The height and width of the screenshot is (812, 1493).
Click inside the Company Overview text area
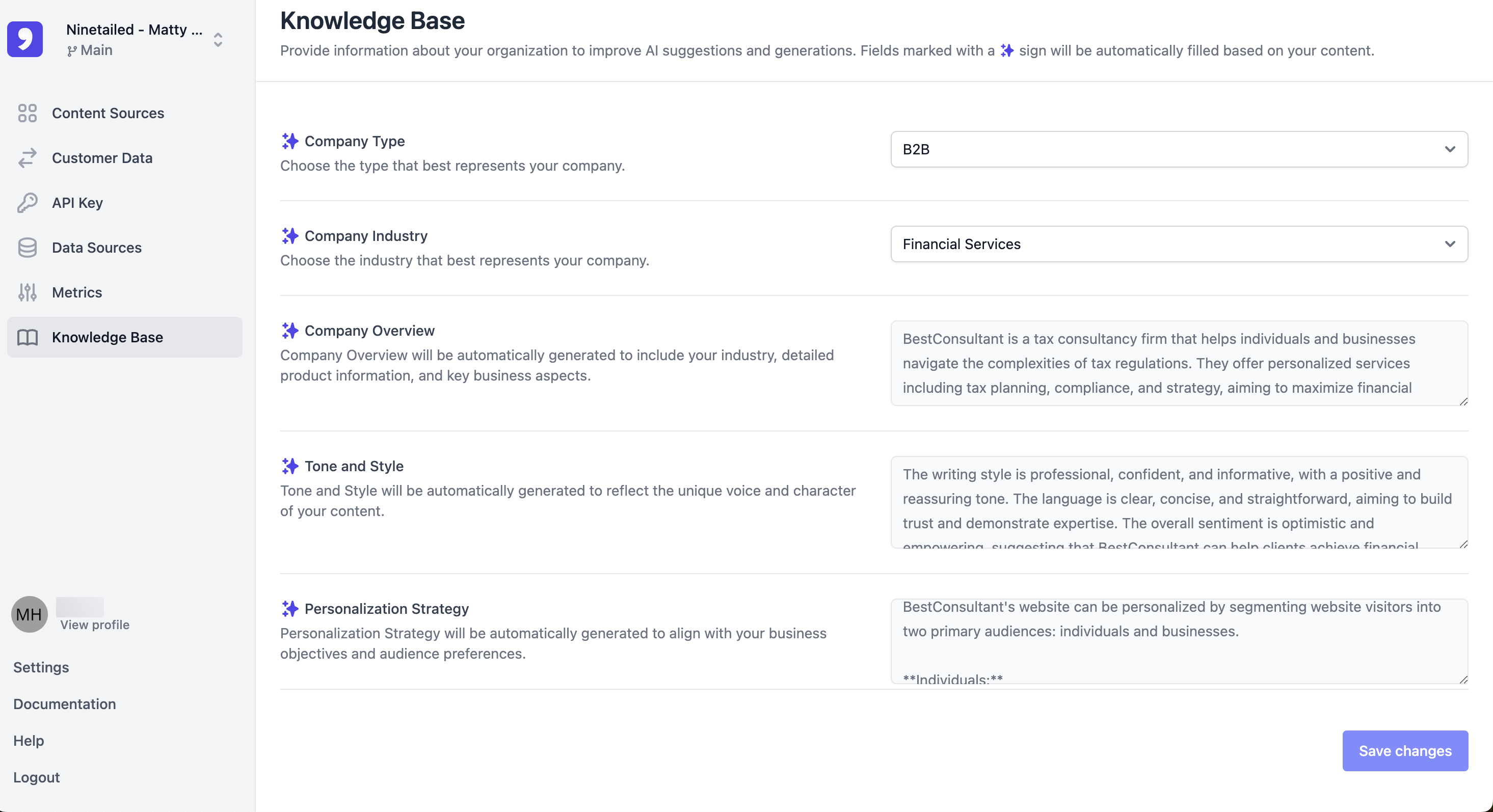pos(1178,363)
